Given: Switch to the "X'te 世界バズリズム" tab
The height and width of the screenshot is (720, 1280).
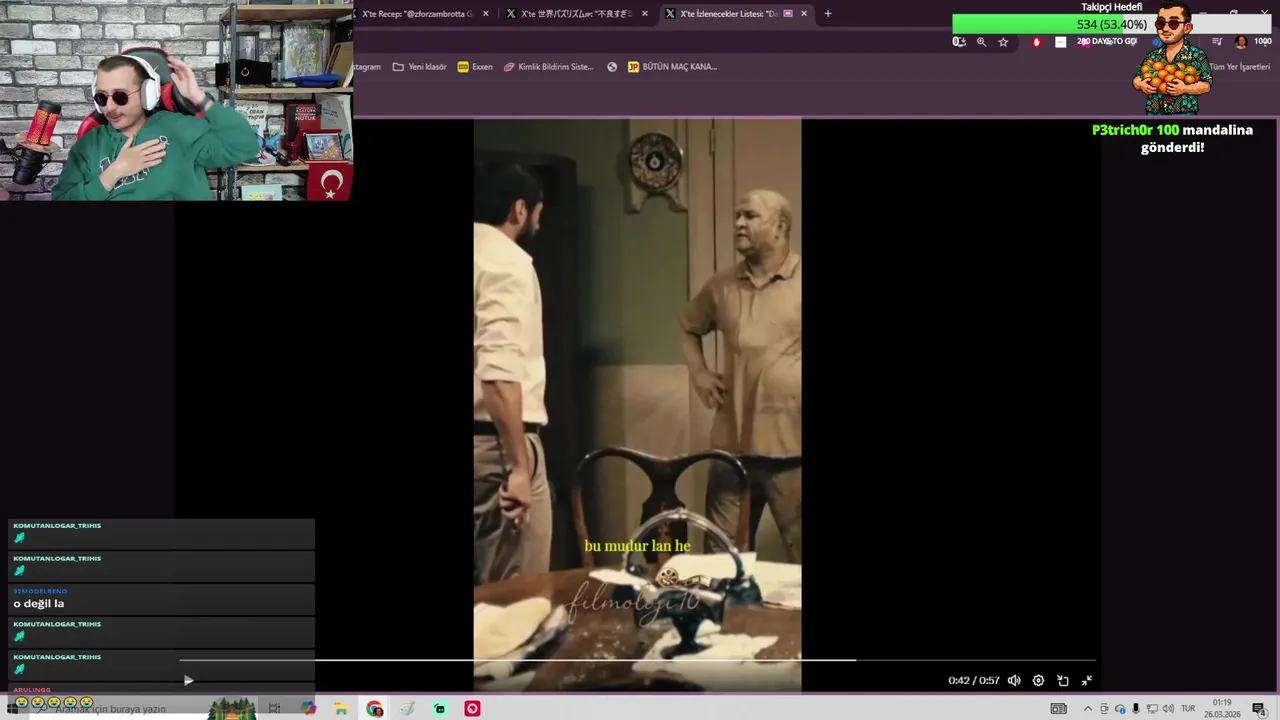Looking at the screenshot, I should point(575,14).
